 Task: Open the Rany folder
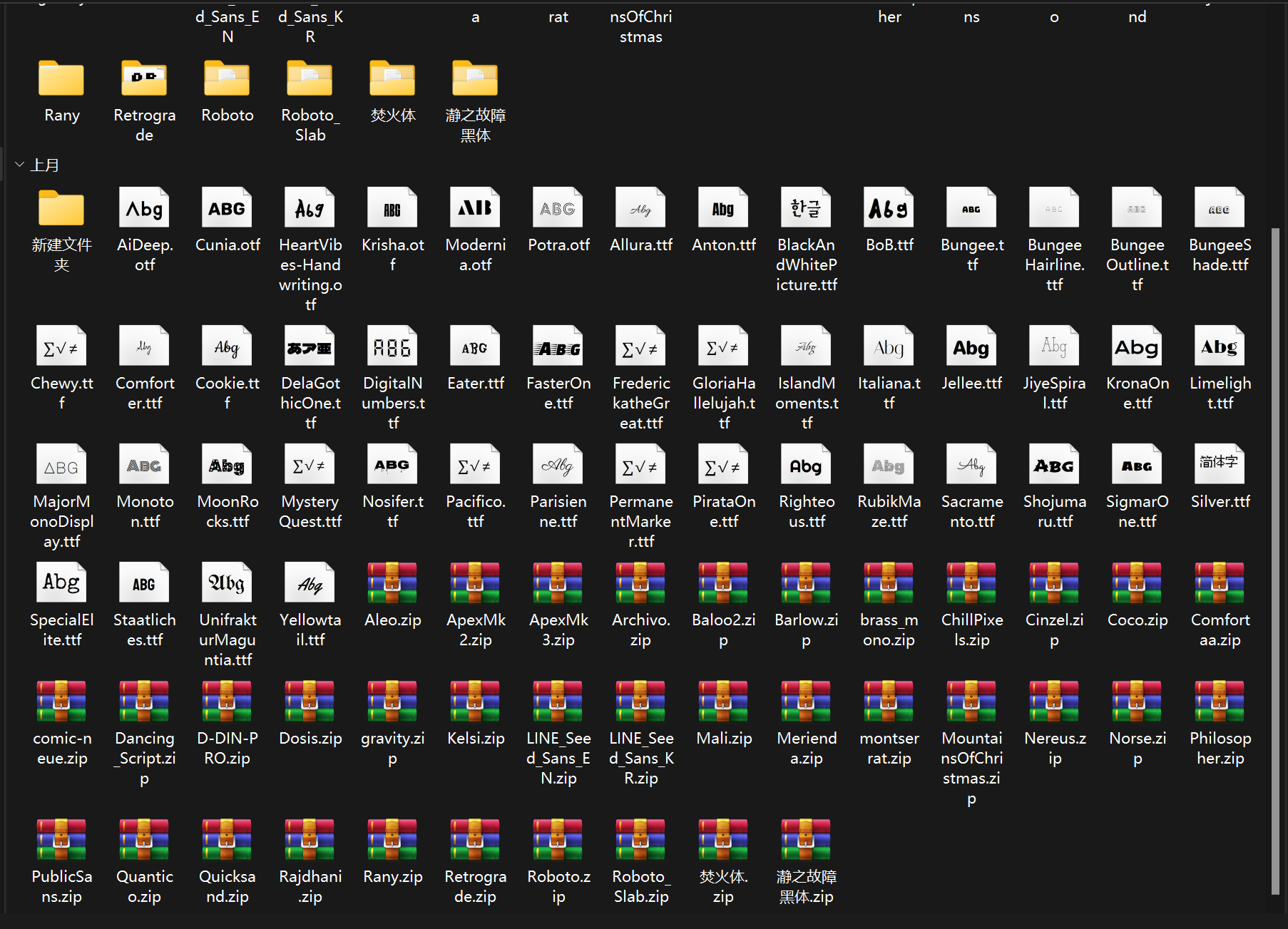pyautogui.click(x=61, y=78)
